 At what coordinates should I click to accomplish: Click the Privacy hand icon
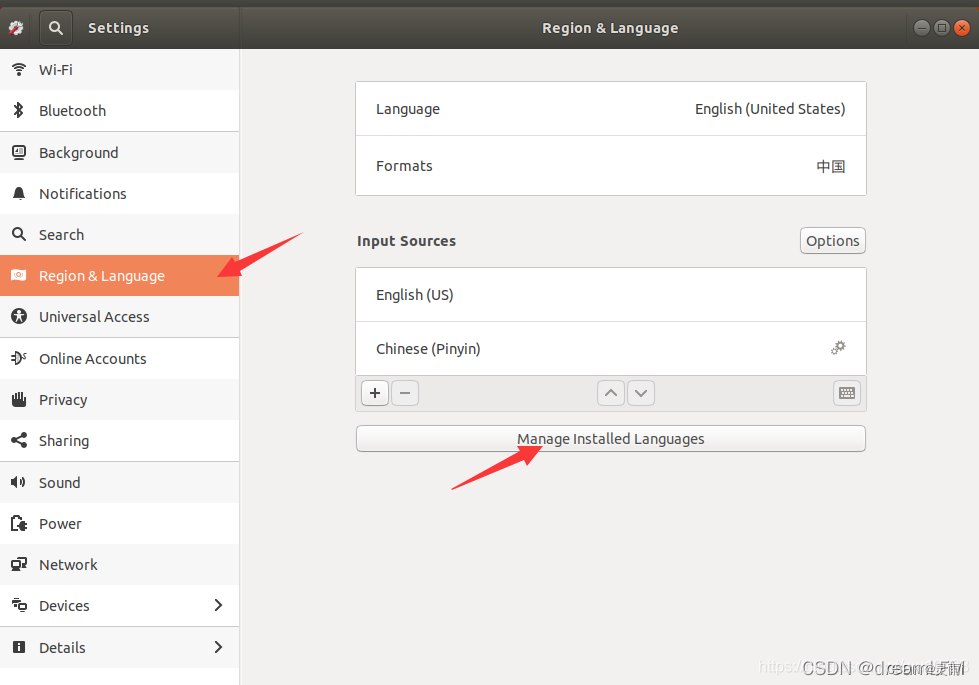pyautogui.click(x=19, y=399)
